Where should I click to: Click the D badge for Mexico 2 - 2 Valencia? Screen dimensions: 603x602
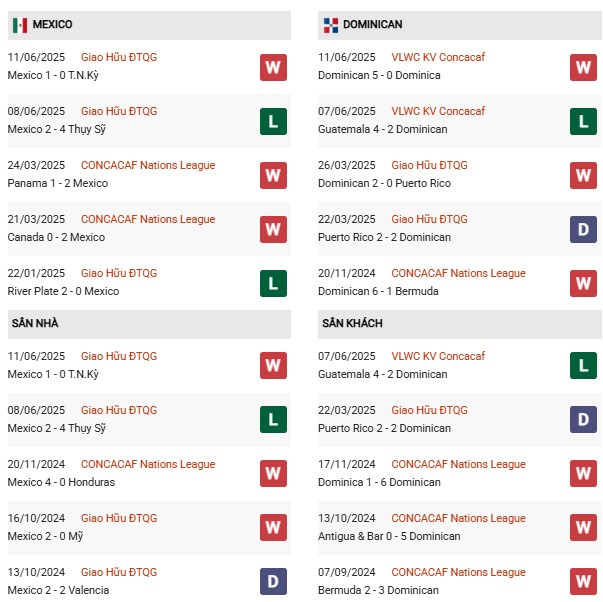point(273,582)
